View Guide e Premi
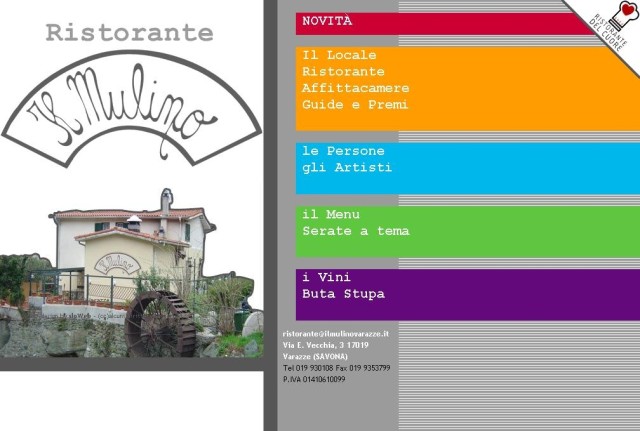The image size is (640, 431). [355, 104]
